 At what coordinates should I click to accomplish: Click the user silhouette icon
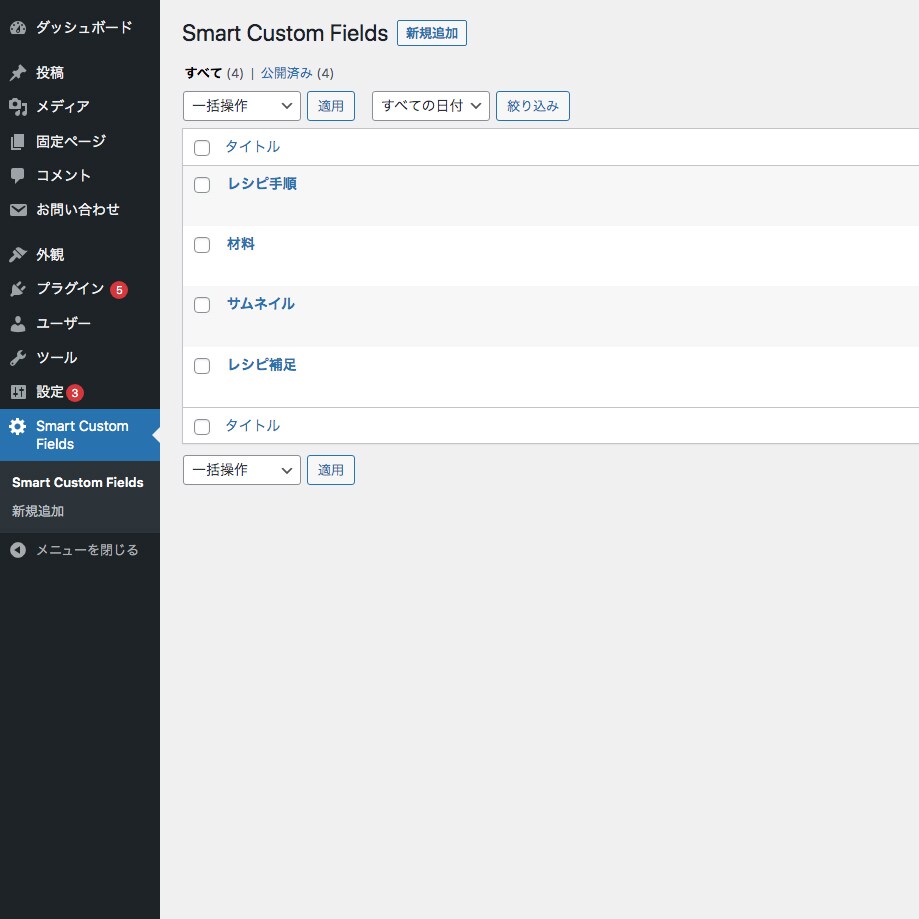click(x=18, y=324)
